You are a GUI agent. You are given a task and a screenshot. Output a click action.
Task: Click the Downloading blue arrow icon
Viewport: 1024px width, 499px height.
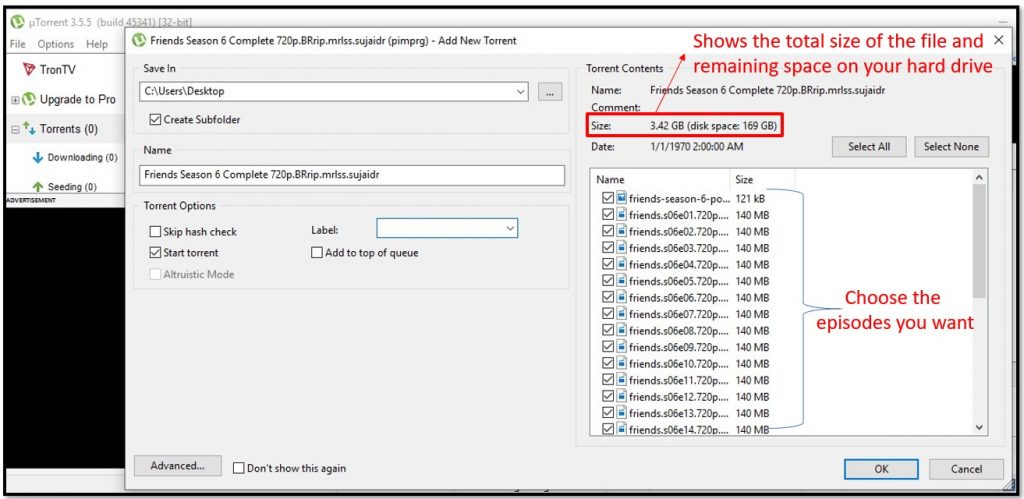coord(37,157)
